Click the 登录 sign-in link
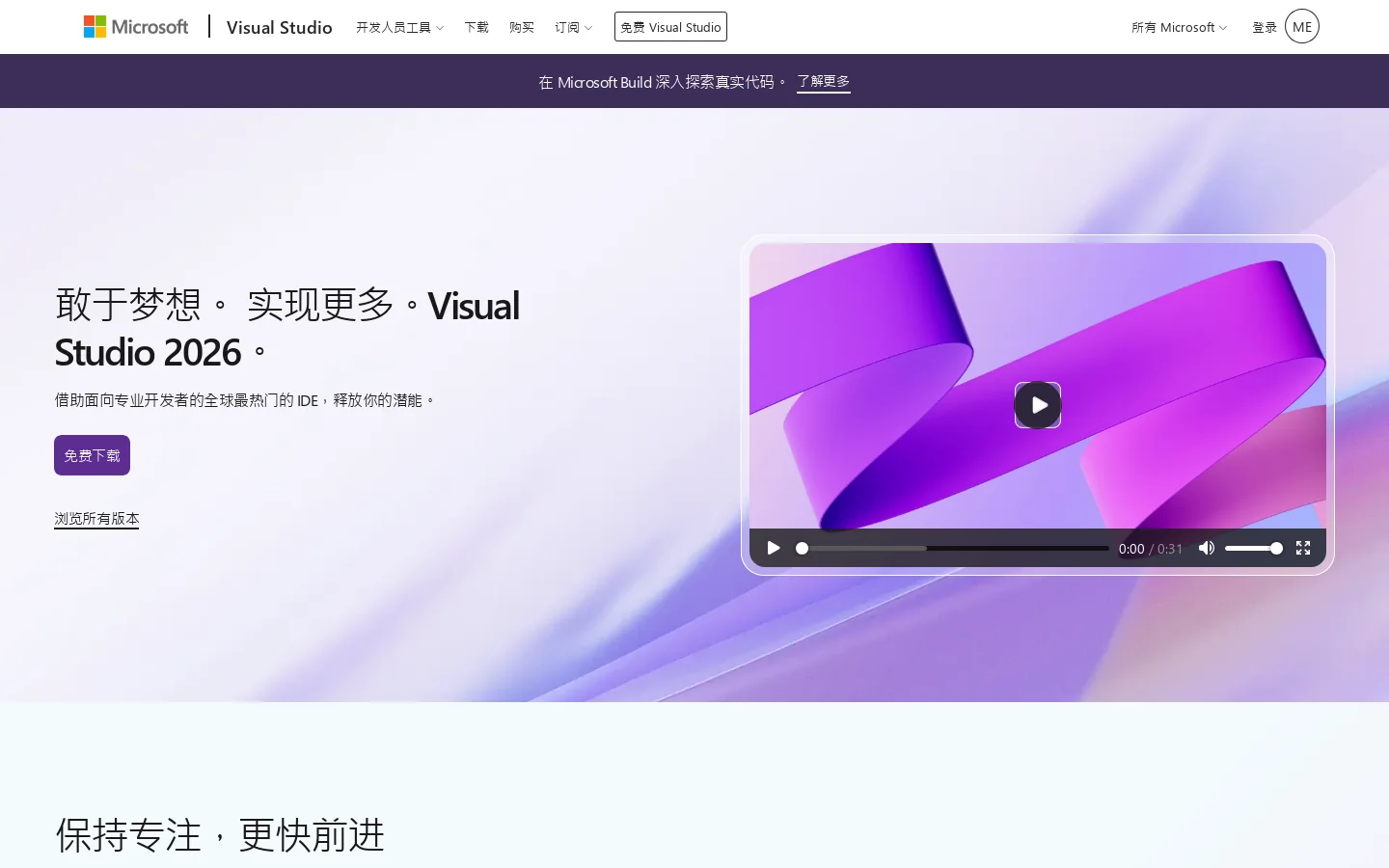The height and width of the screenshot is (868, 1389). pos(1265,27)
